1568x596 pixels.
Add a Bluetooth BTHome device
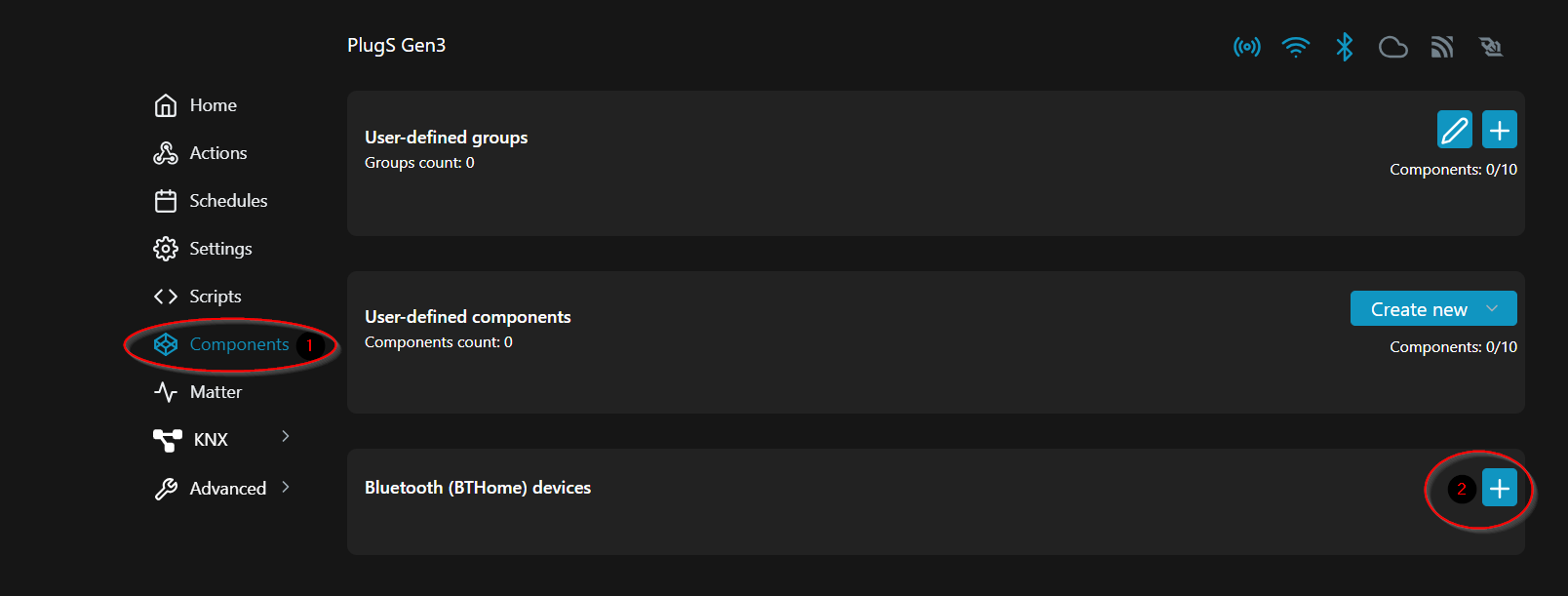(x=1500, y=488)
